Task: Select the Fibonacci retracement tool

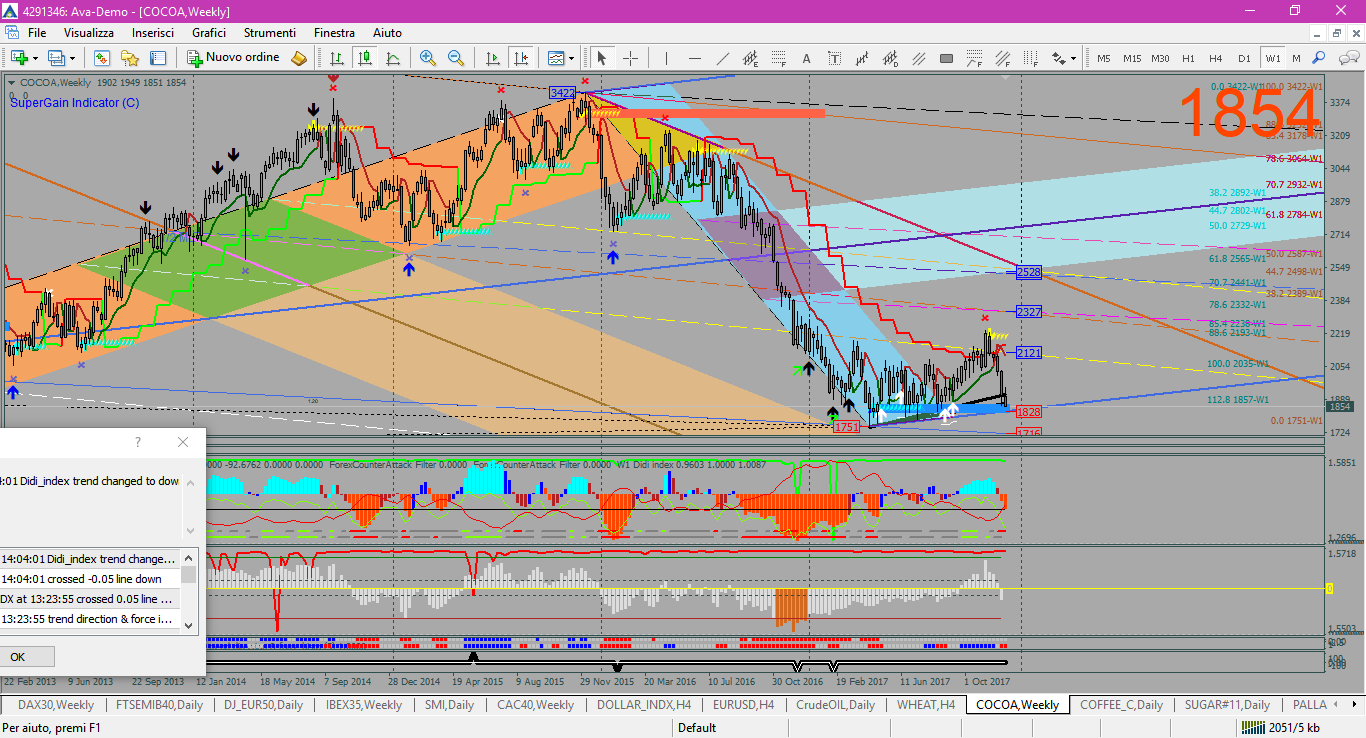Action: click(x=778, y=58)
